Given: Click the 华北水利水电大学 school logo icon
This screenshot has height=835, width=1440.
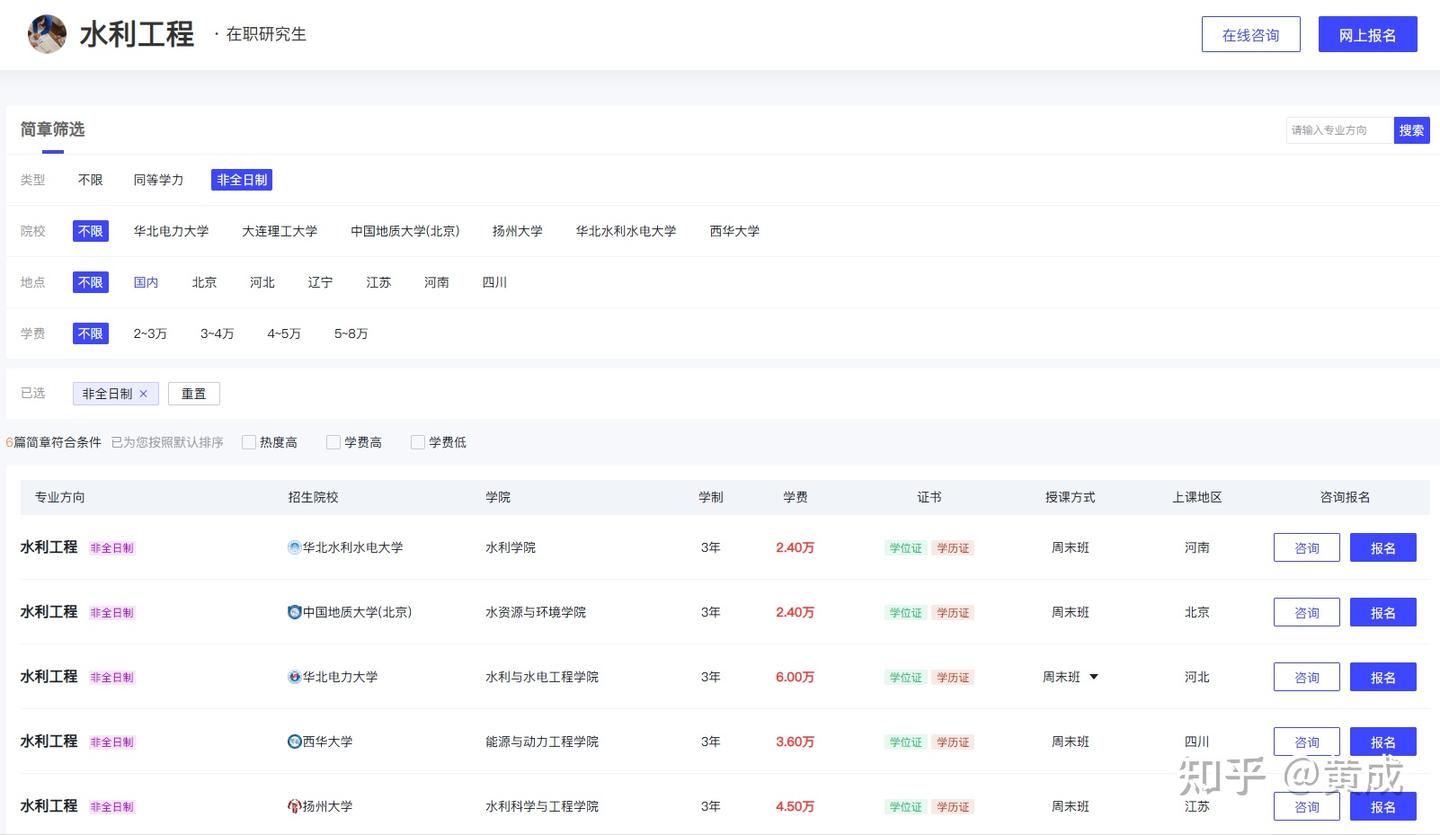Looking at the screenshot, I should tap(294, 548).
